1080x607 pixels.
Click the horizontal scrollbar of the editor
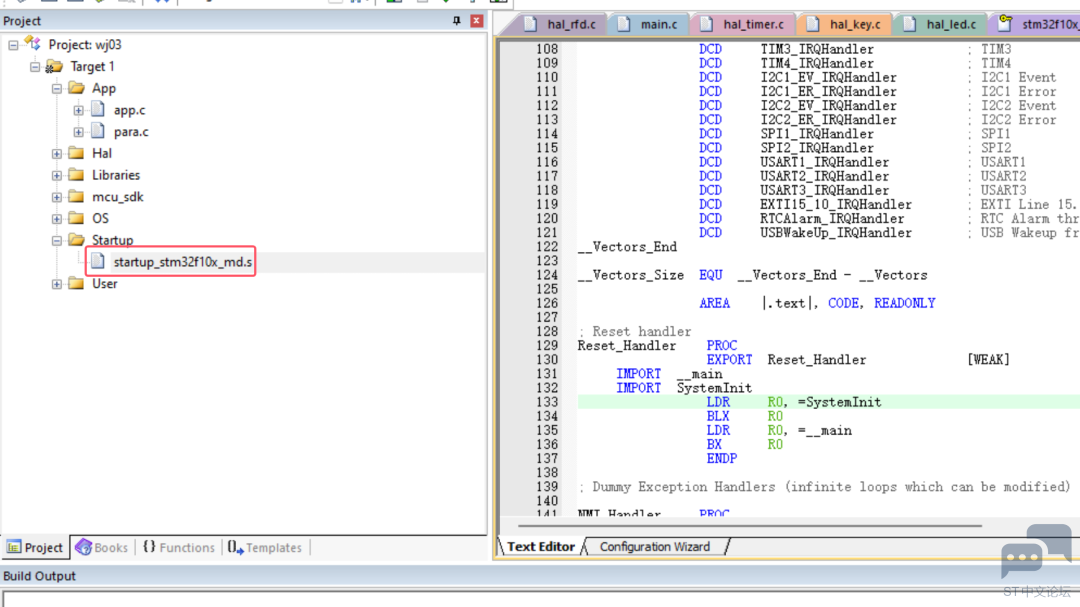(x=749, y=526)
